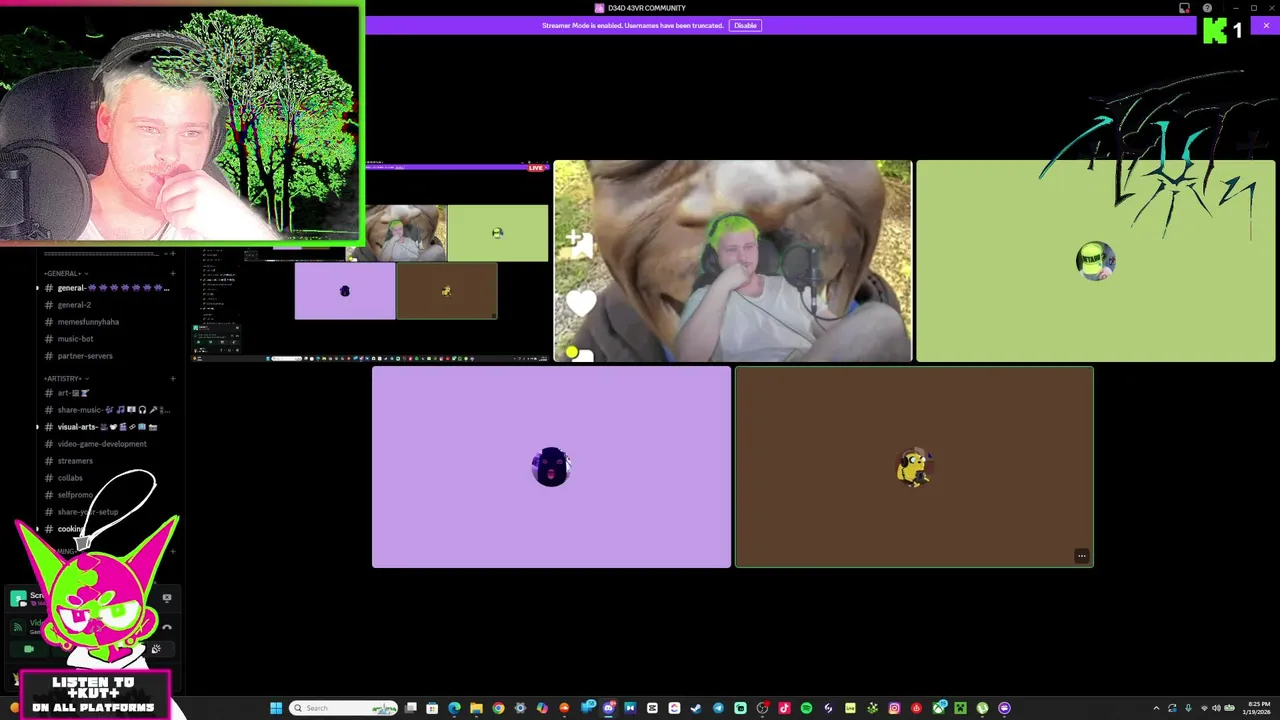This screenshot has height=720, width=1280.
Task: Open SoundCloud from taskbar
Action: [x=564, y=708]
